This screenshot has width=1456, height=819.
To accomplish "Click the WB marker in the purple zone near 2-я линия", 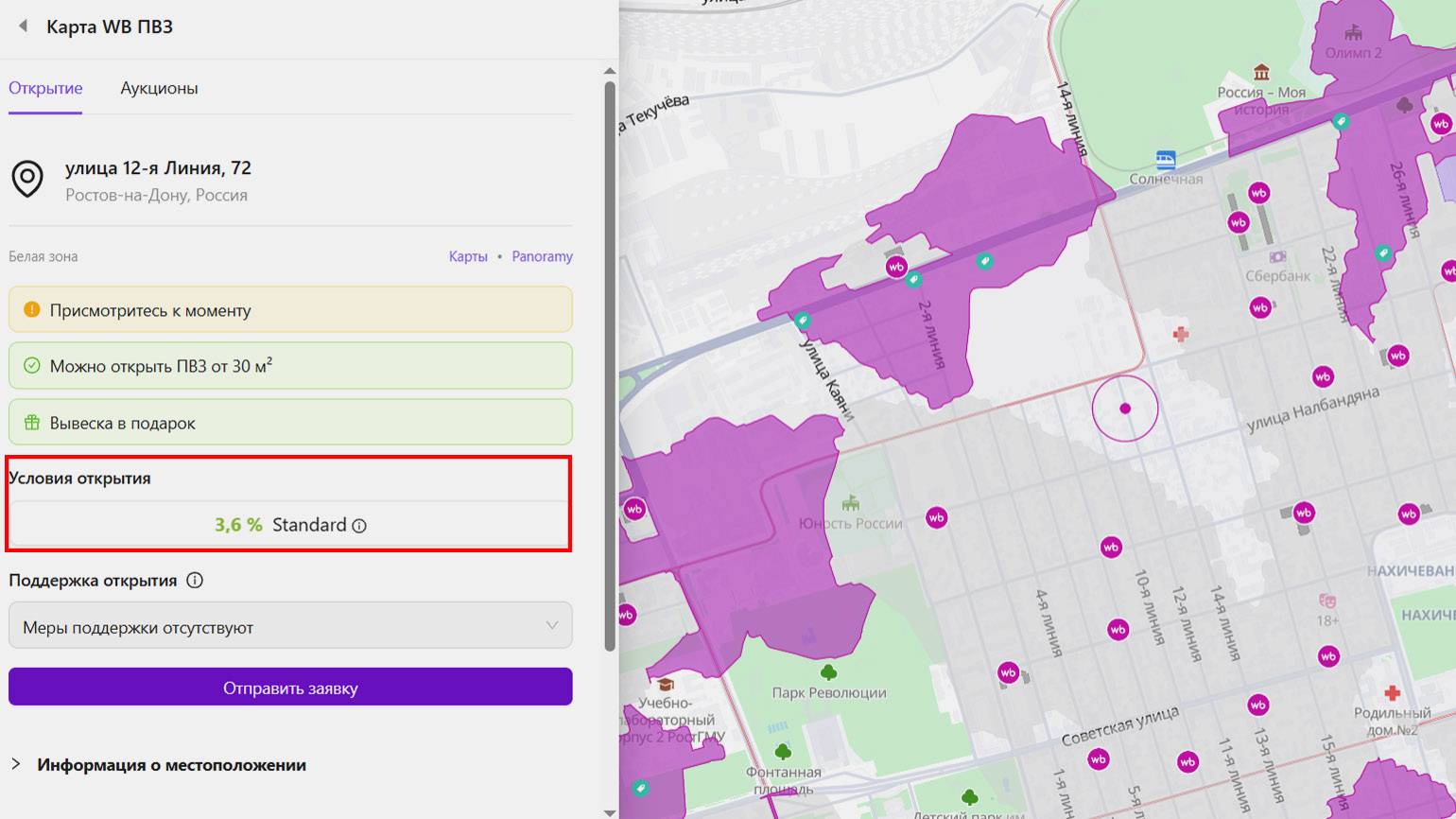I will 896,267.
